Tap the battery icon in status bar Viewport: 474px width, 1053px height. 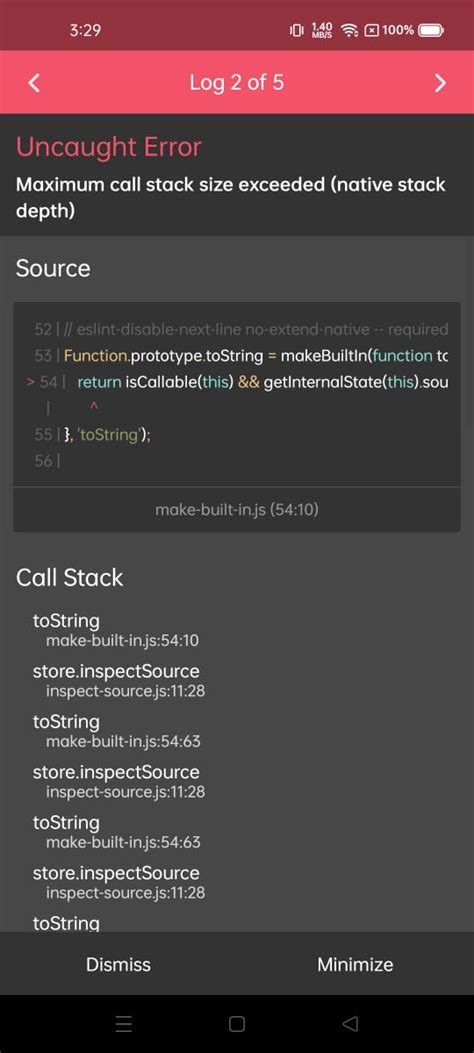coord(430,30)
